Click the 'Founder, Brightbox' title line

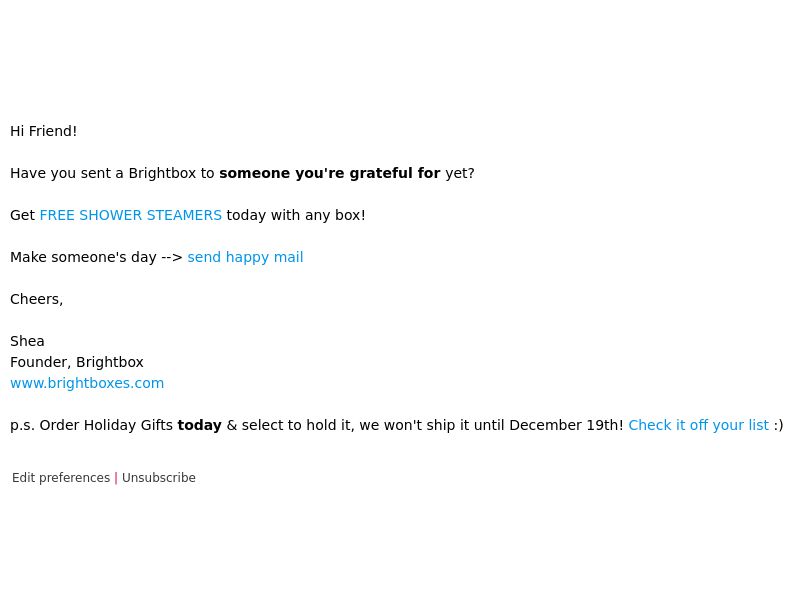77,362
